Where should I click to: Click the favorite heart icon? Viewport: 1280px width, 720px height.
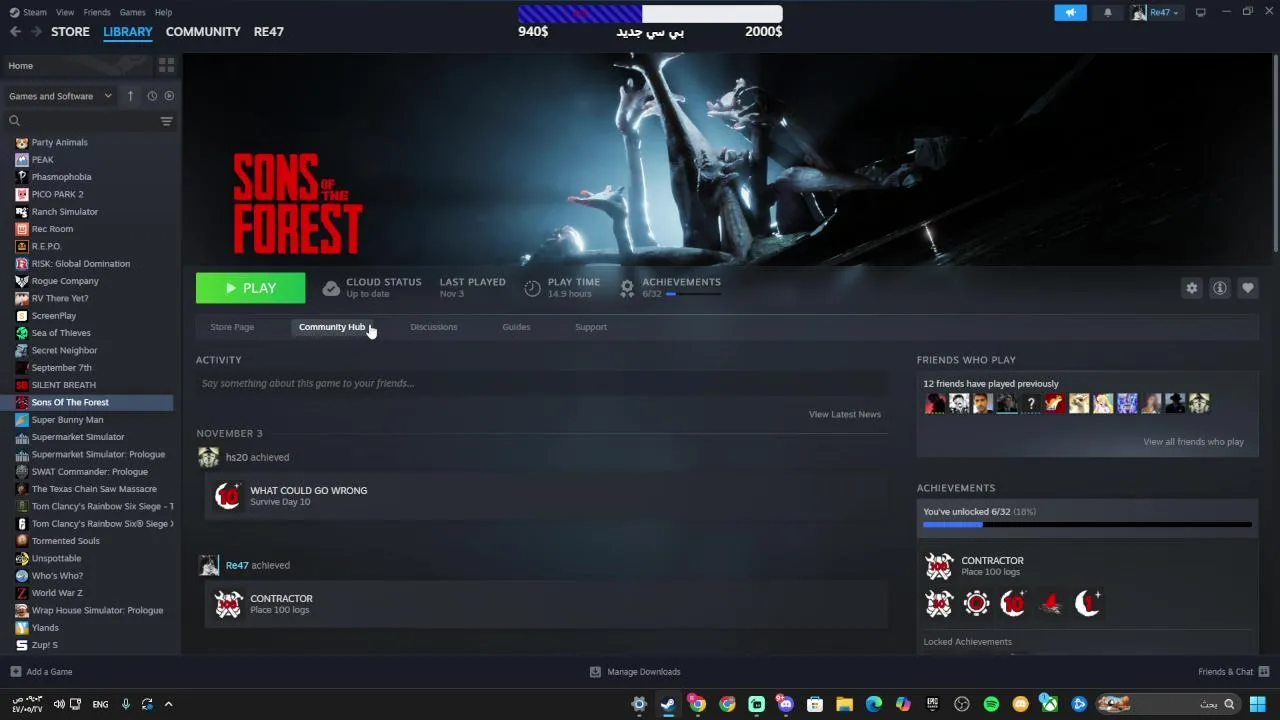(x=1247, y=288)
